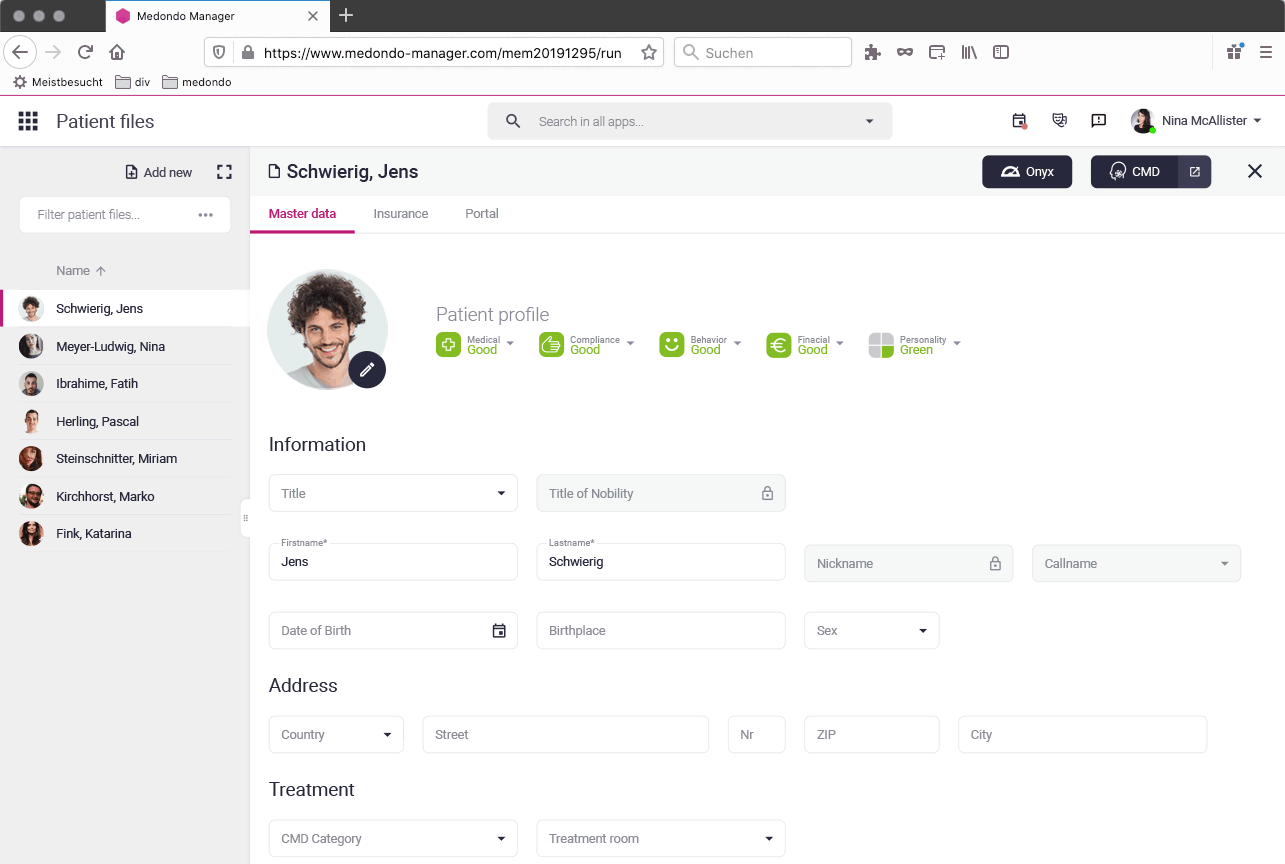Click the pencil icon on profile photo
This screenshot has width=1285, height=864.
[367, 370]
